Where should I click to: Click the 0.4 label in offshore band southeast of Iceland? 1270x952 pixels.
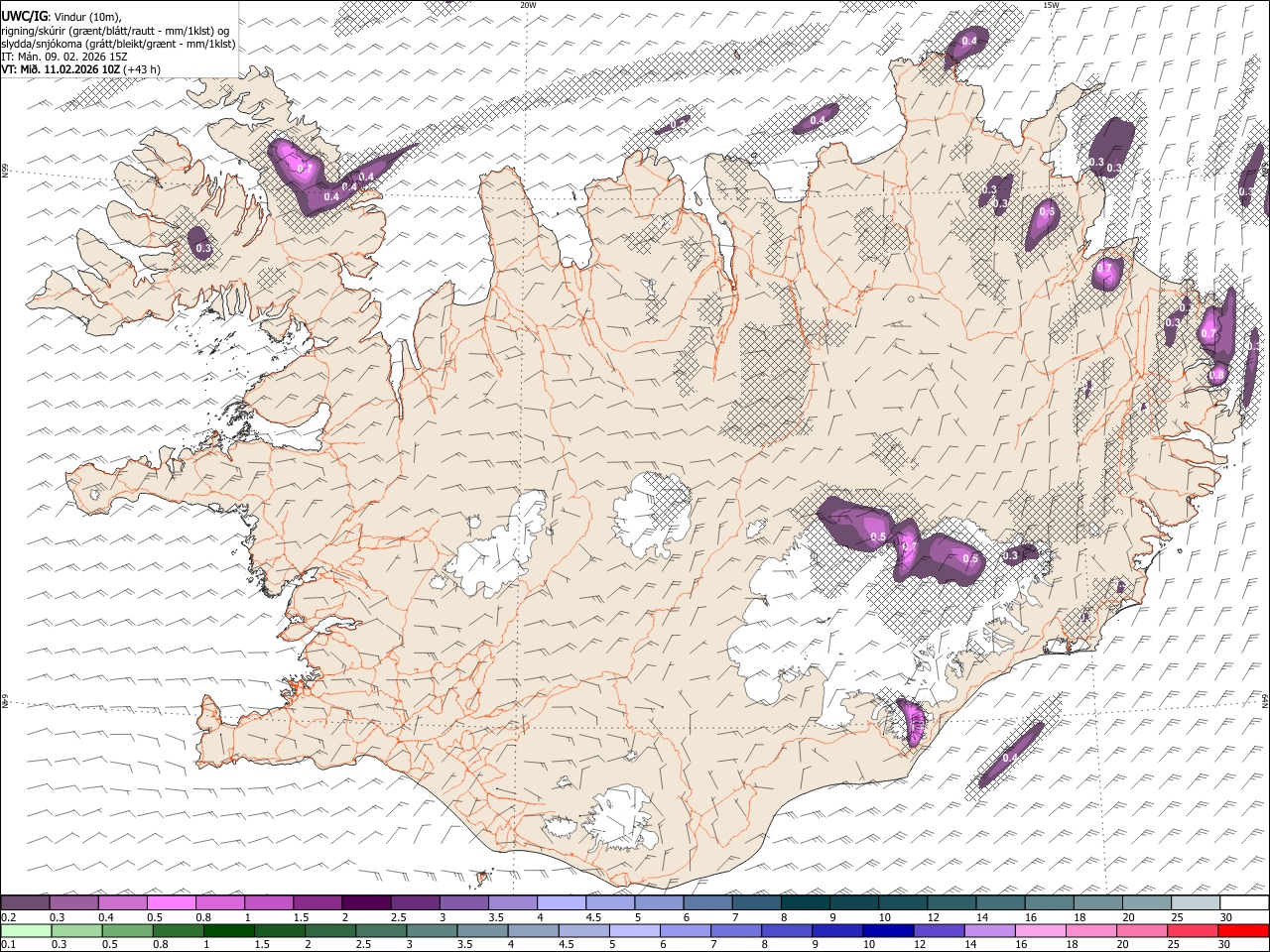pyautogui.click(x=1010, y=758)
